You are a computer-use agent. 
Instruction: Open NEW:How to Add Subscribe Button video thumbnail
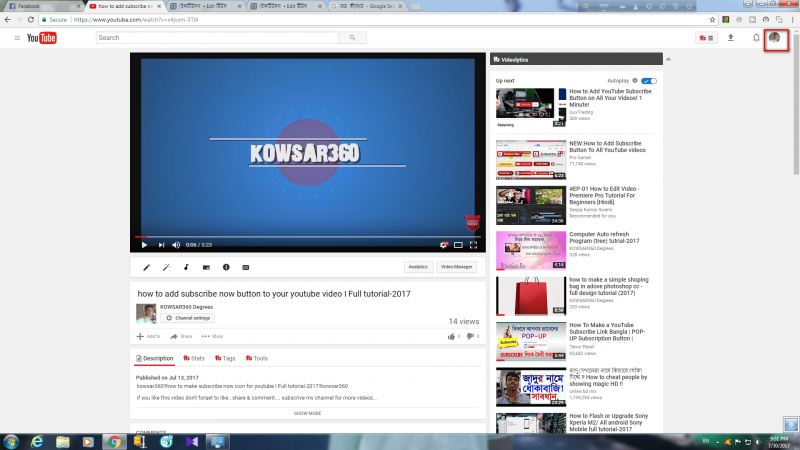pos(531,160)
